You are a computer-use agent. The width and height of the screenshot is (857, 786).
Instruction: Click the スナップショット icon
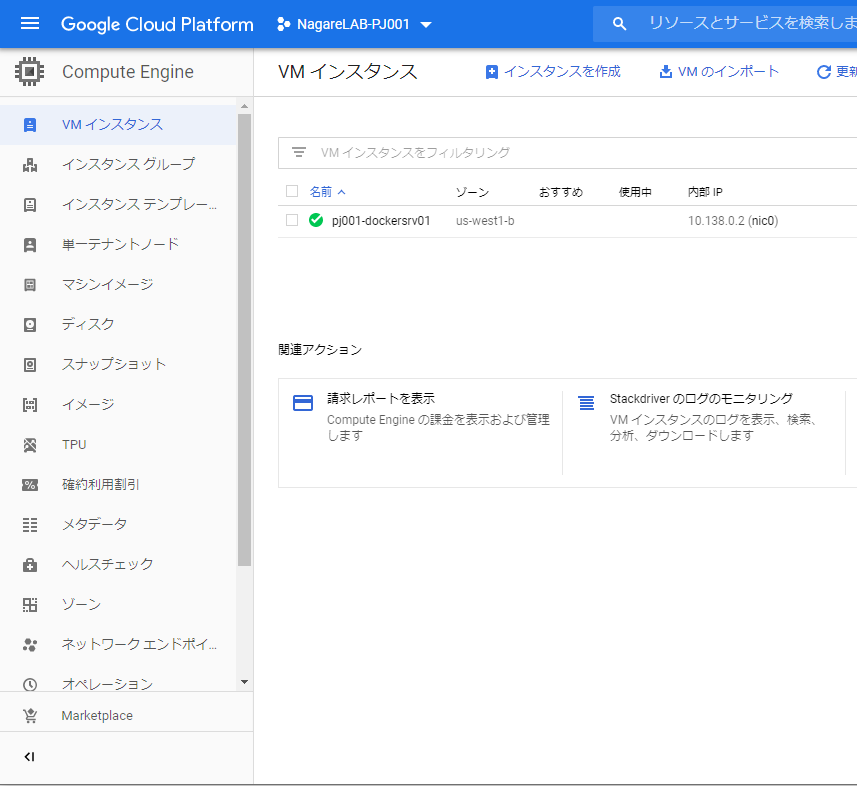click(x=30, y=365)
